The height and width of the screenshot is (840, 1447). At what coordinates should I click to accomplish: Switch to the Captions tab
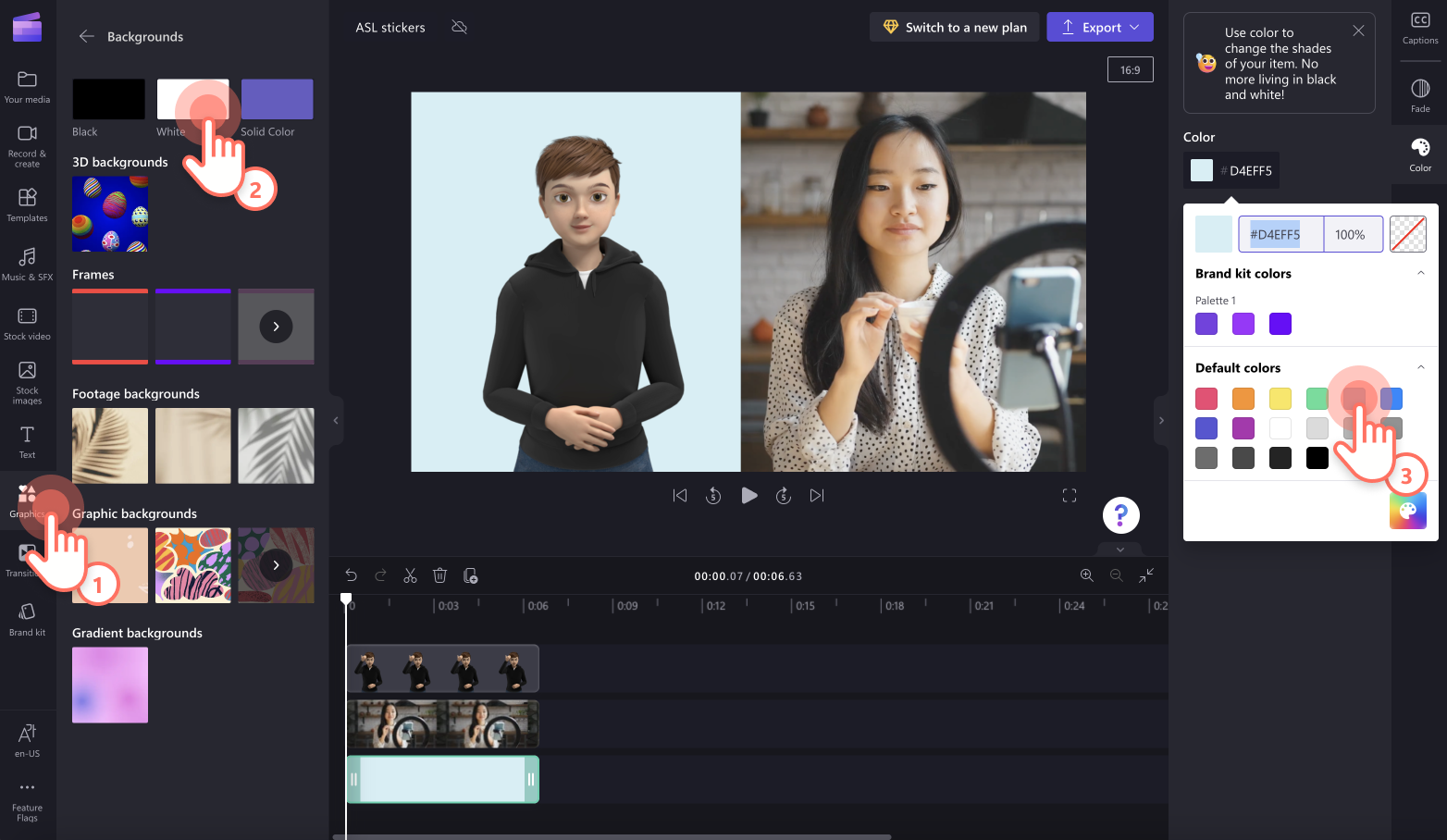point(1420,29)
